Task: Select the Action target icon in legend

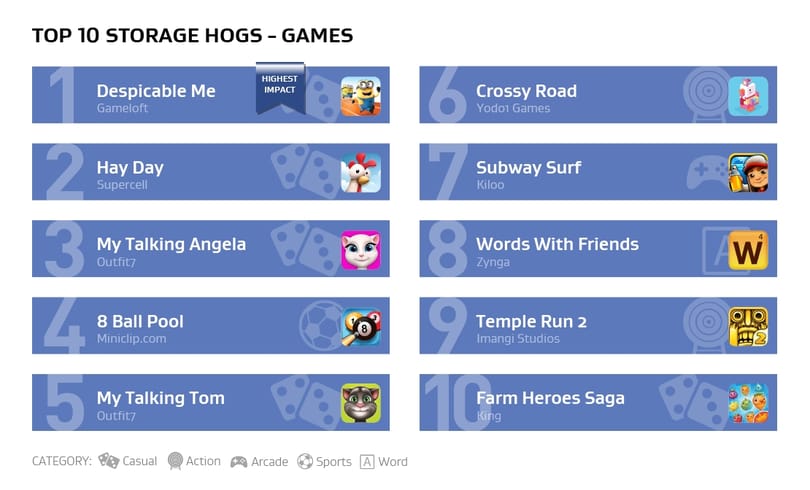Action: (x=176, y=461)
